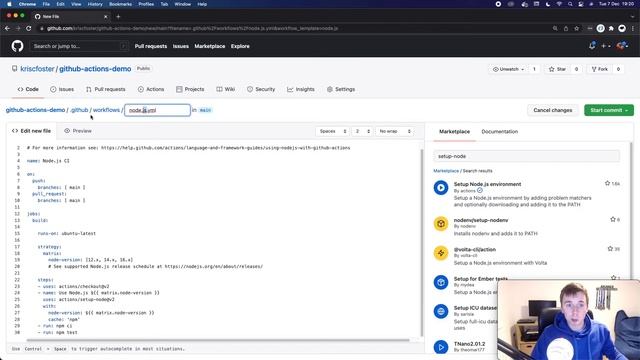The image size is (640, 360).
Task: Click the node.js.yml filename field
Action: [157, 110]
